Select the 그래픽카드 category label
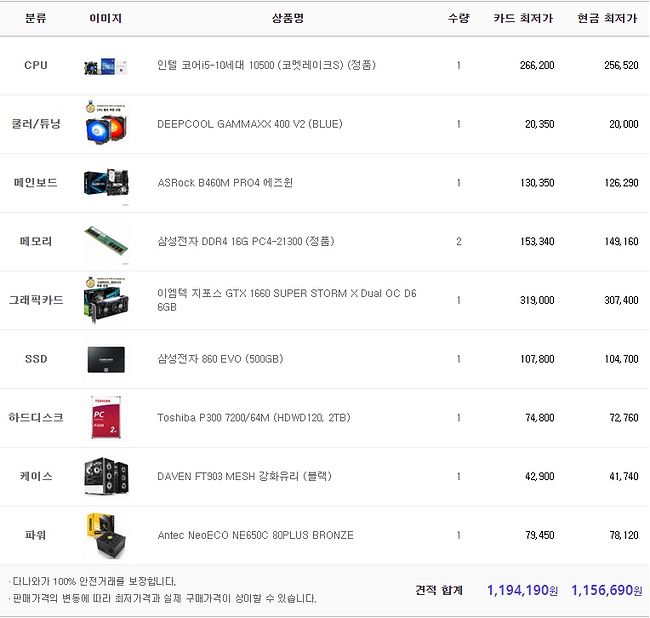Viewport: 650px width, 618px height. click(36, 300)
